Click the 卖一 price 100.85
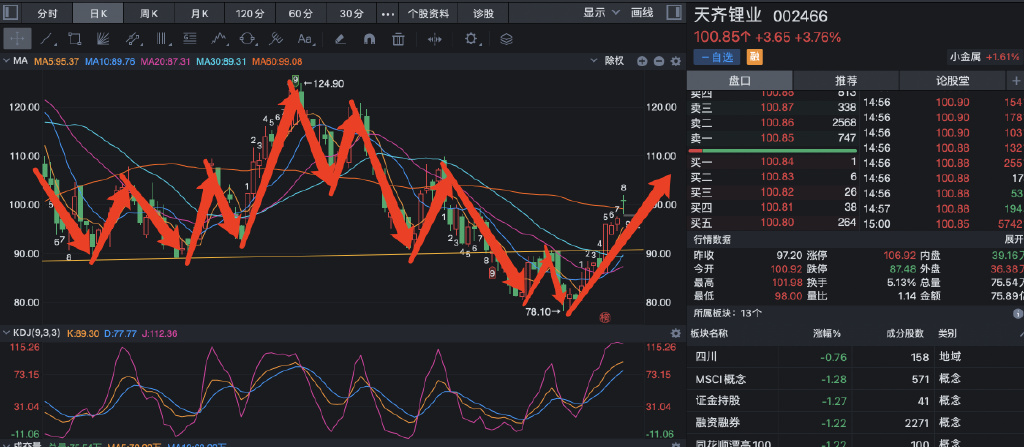This screenshot has height=447, width=1024. coord(777,138)
